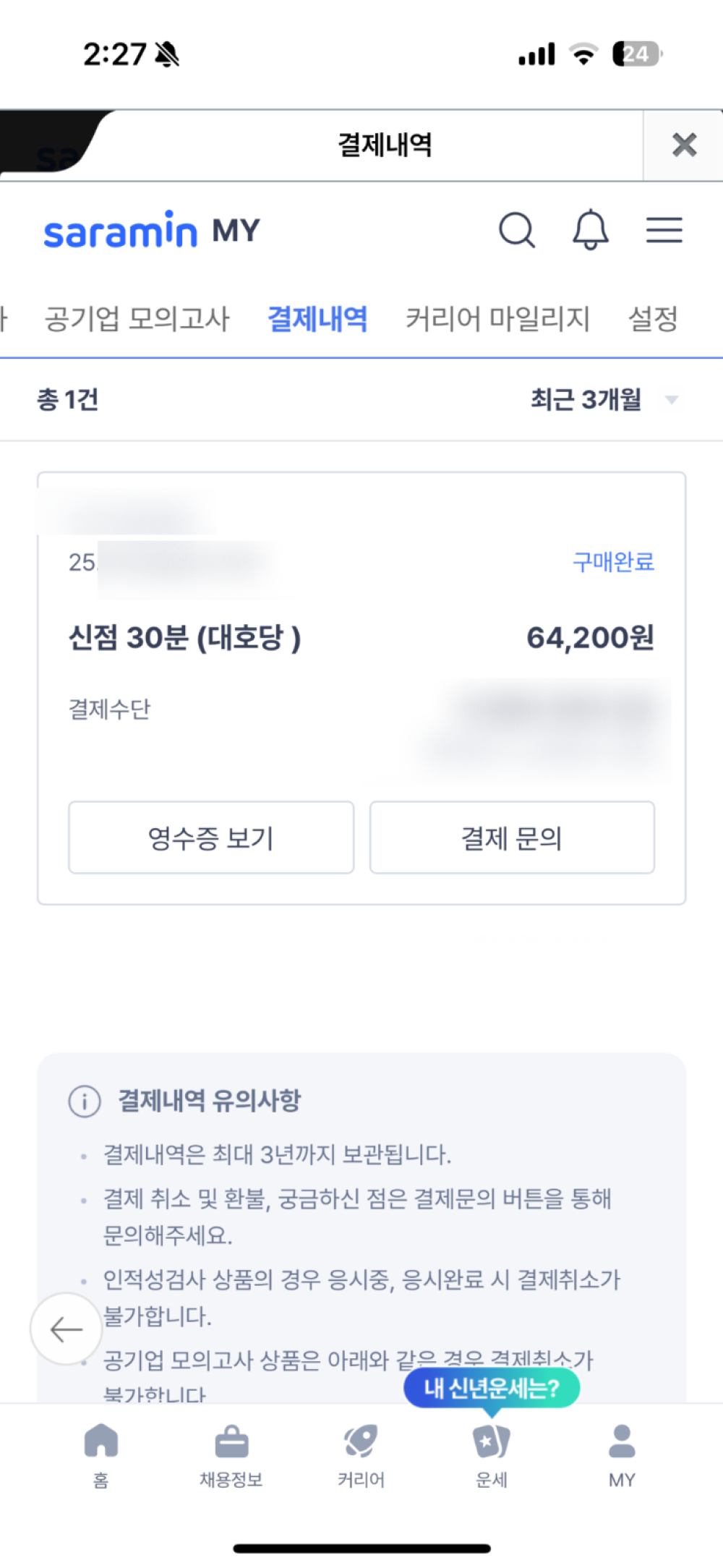Tap the search magnifier icon
723x1568 pixels.
pos(517,231)
